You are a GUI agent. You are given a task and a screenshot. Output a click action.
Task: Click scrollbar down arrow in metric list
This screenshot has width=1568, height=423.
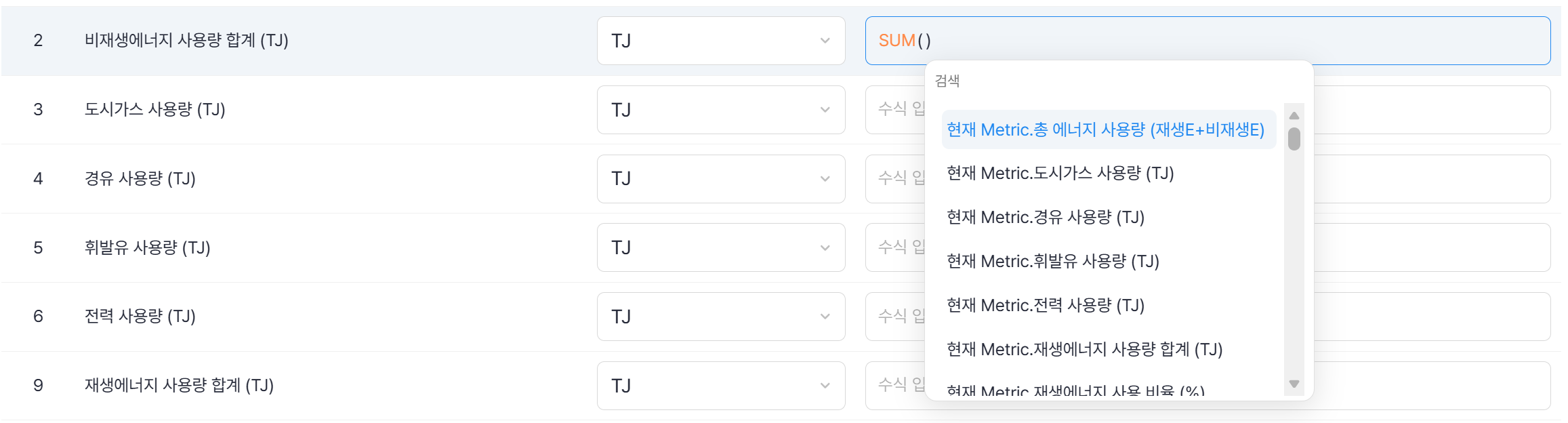pos(1294,384)
